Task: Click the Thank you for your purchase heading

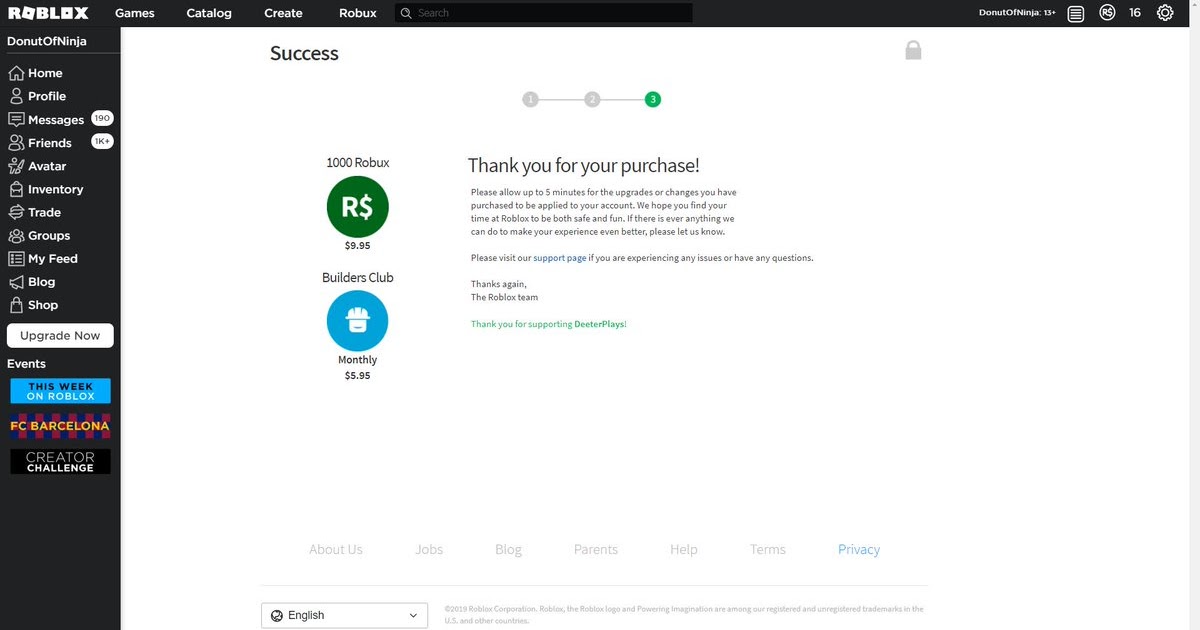Action: coord(583,166)
